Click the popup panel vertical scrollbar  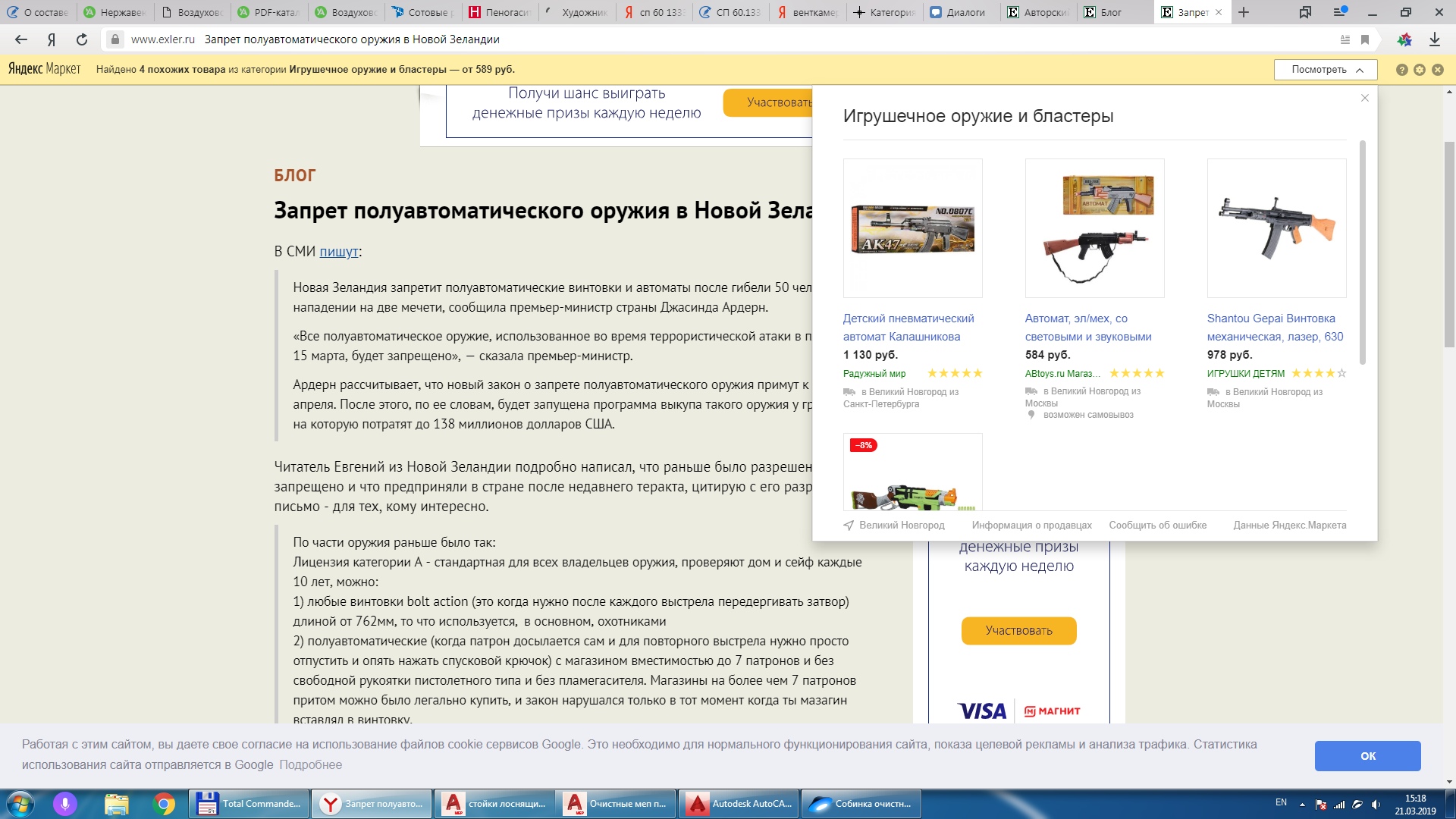1363,252
